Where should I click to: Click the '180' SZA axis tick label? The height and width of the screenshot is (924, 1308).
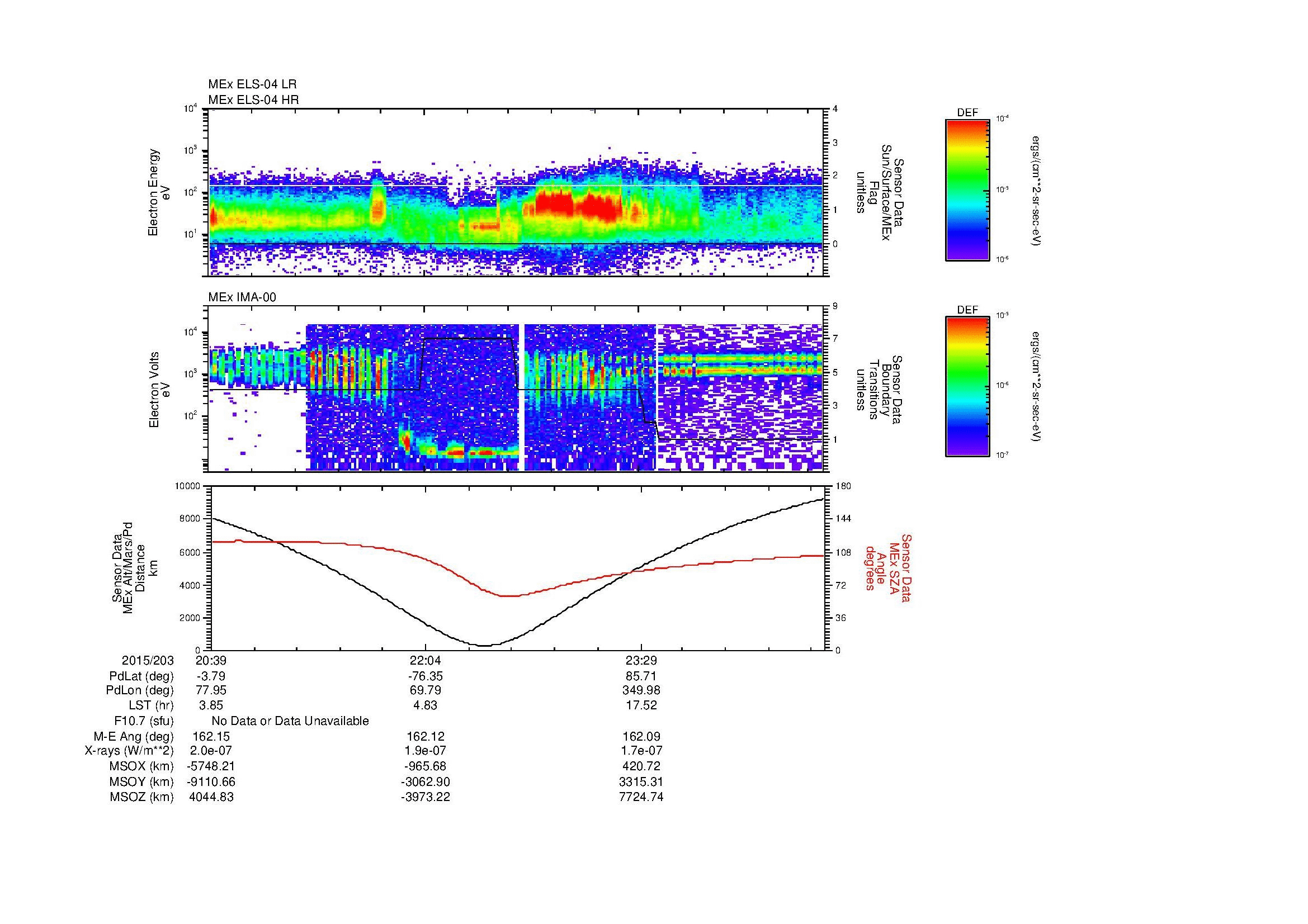coord(843,486)
